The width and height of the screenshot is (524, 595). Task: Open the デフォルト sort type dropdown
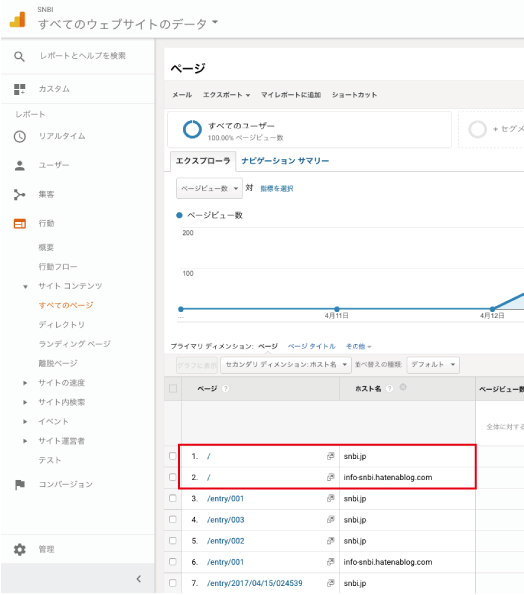(x=433, y=365)
